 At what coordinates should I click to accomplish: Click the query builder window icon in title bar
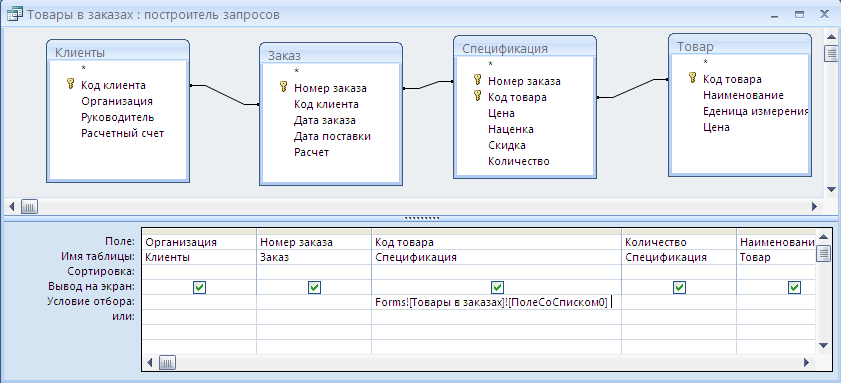tap(14, 14)
